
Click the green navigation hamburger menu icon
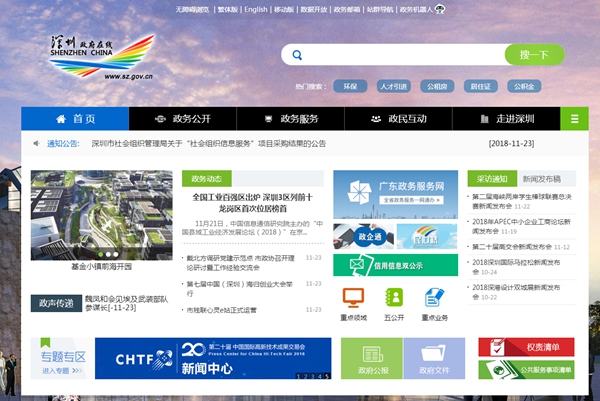click(574, 119)
